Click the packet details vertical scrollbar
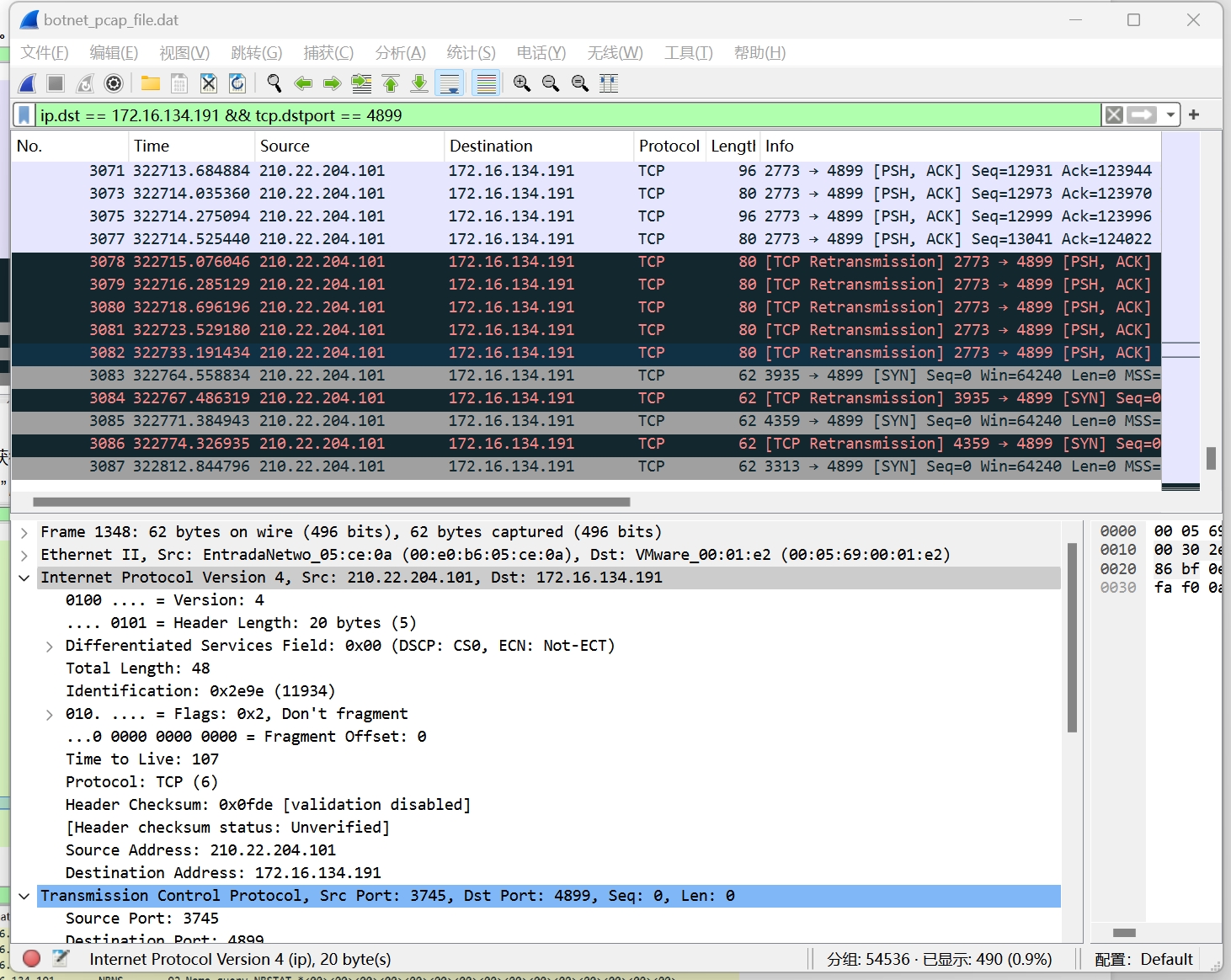The image size is (1231, 980). tap(1072, 637)
